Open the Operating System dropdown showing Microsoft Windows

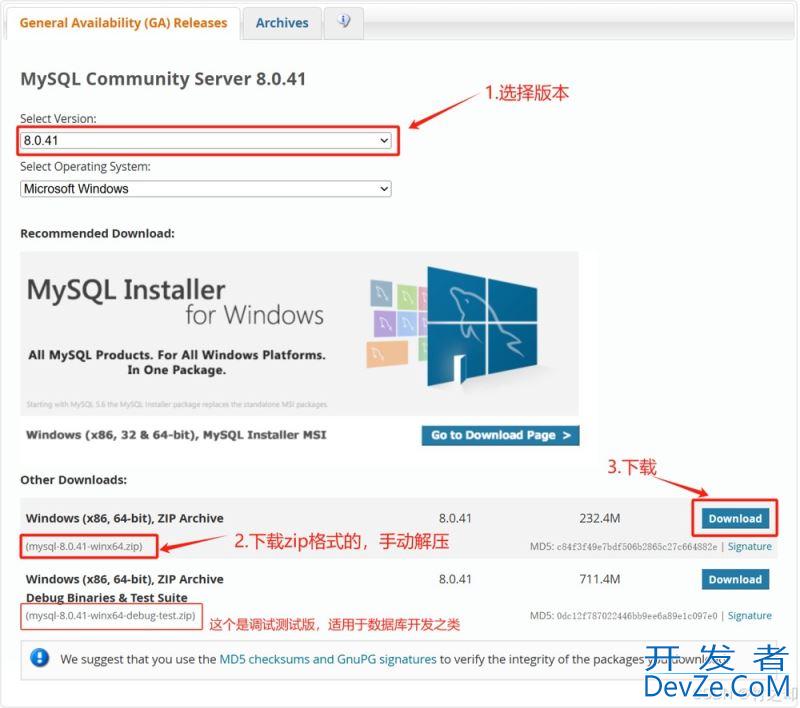click(x=206, y=189)
